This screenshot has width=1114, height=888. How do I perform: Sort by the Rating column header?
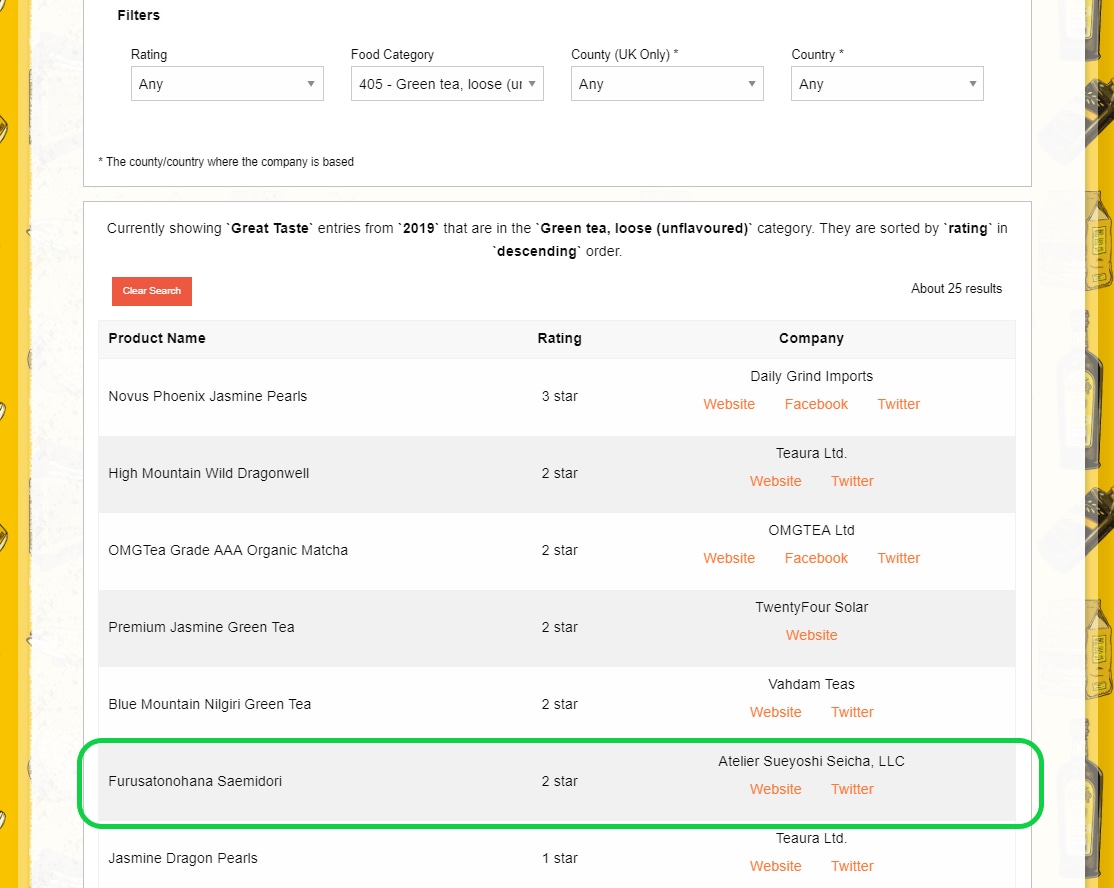pos(560,338)
